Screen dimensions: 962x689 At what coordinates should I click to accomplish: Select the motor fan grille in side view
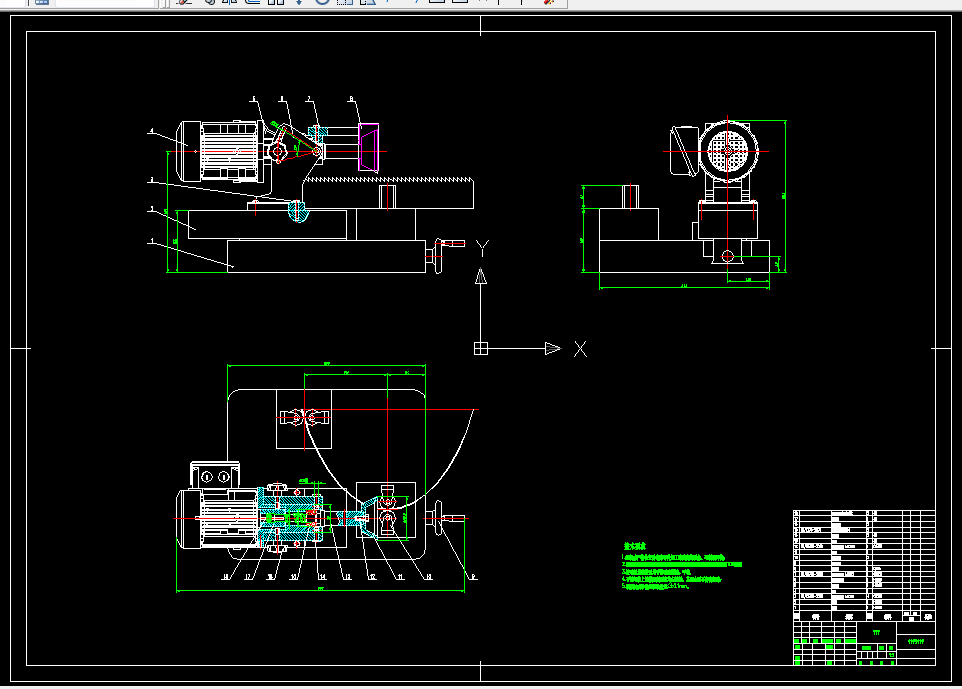pos(728,151)
